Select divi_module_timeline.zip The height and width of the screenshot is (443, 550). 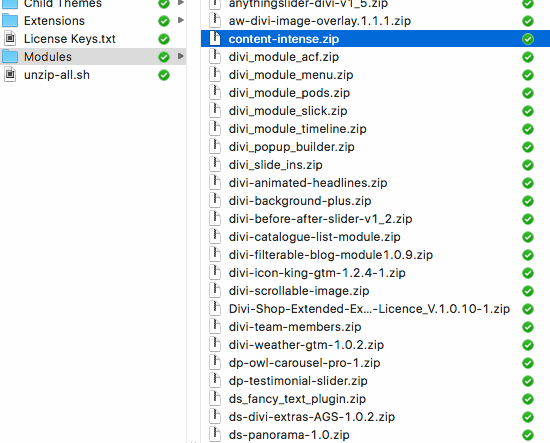coord(297,129)
